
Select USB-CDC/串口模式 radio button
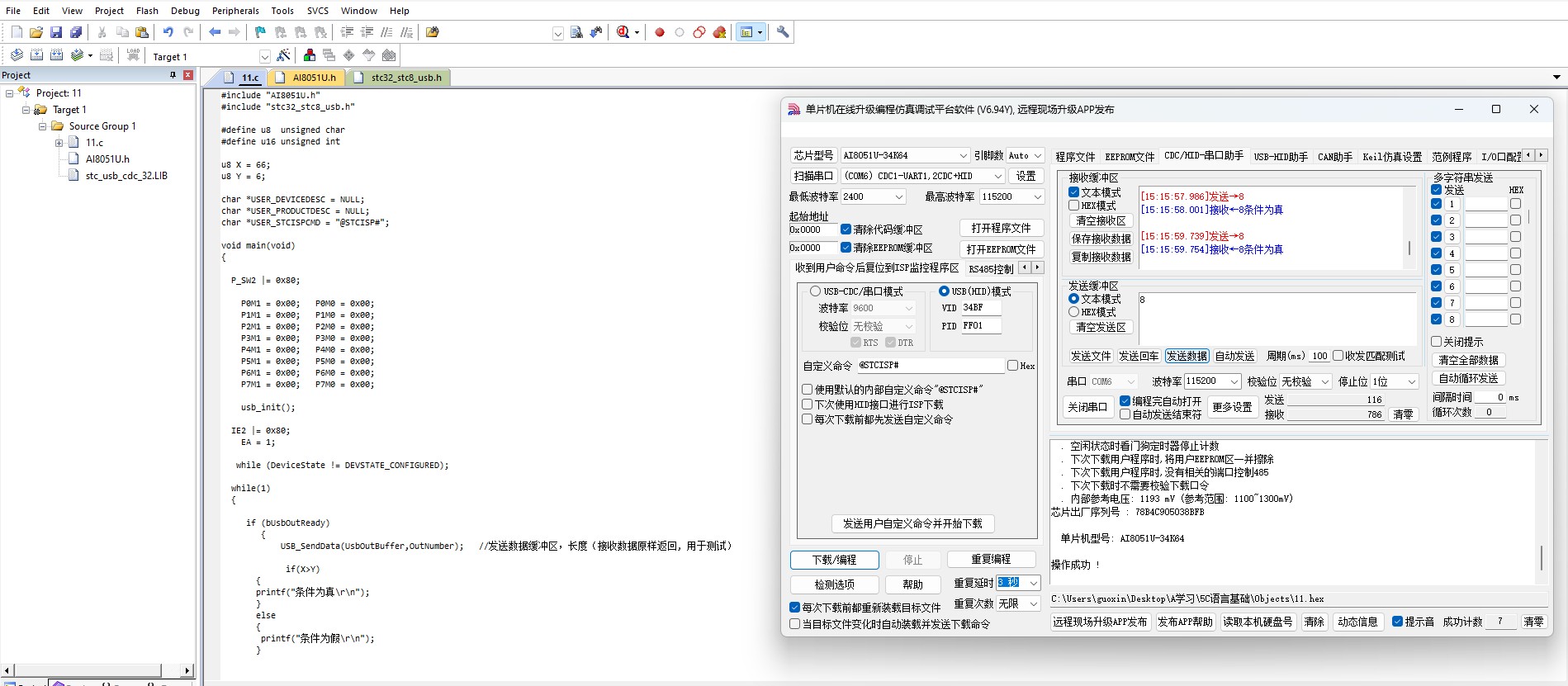click(x=815, y=291)
